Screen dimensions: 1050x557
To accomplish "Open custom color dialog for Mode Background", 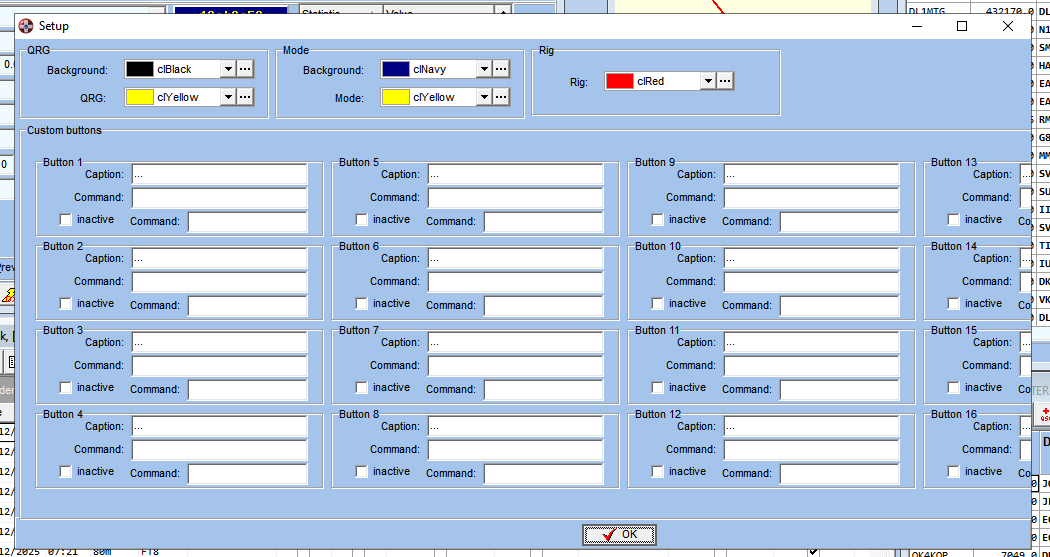I will (x=501, y=69).
